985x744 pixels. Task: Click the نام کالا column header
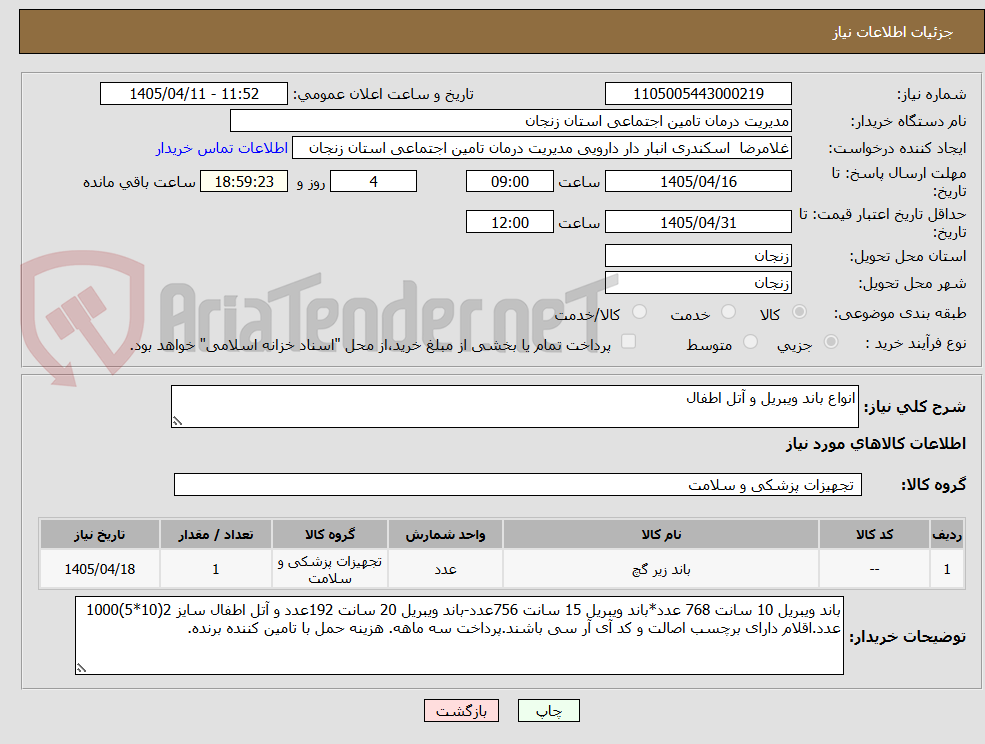661,535
